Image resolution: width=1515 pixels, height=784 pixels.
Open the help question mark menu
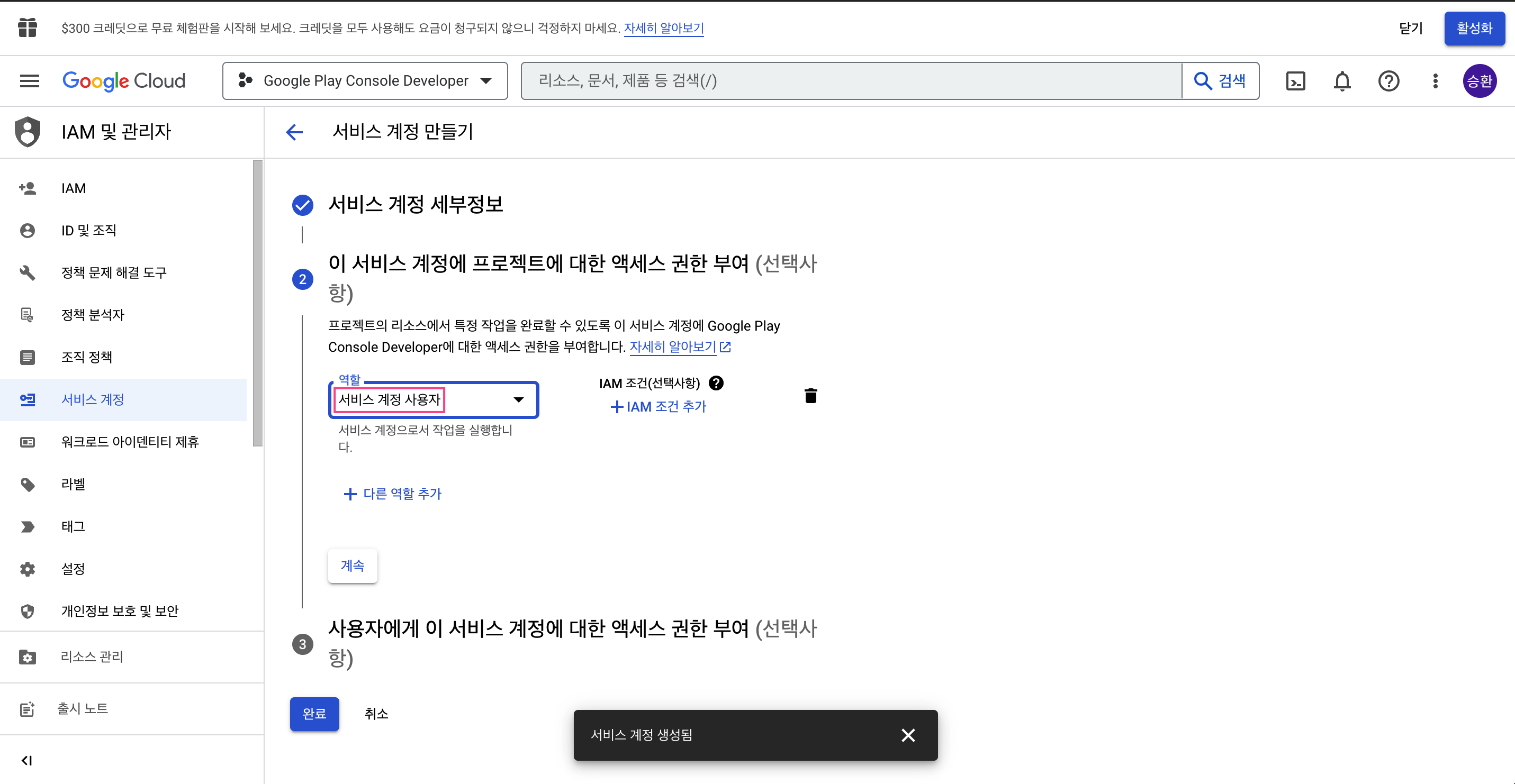1388,80
